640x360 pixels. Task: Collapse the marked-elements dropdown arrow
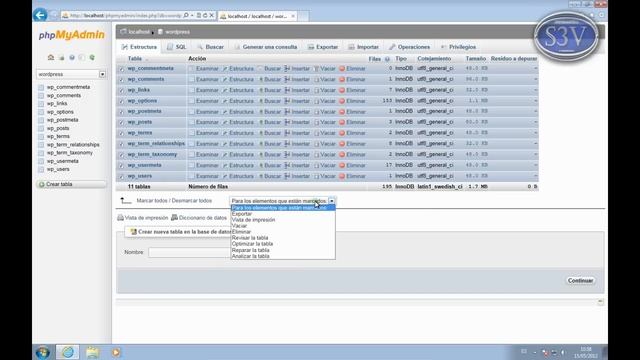pos(332,201)
